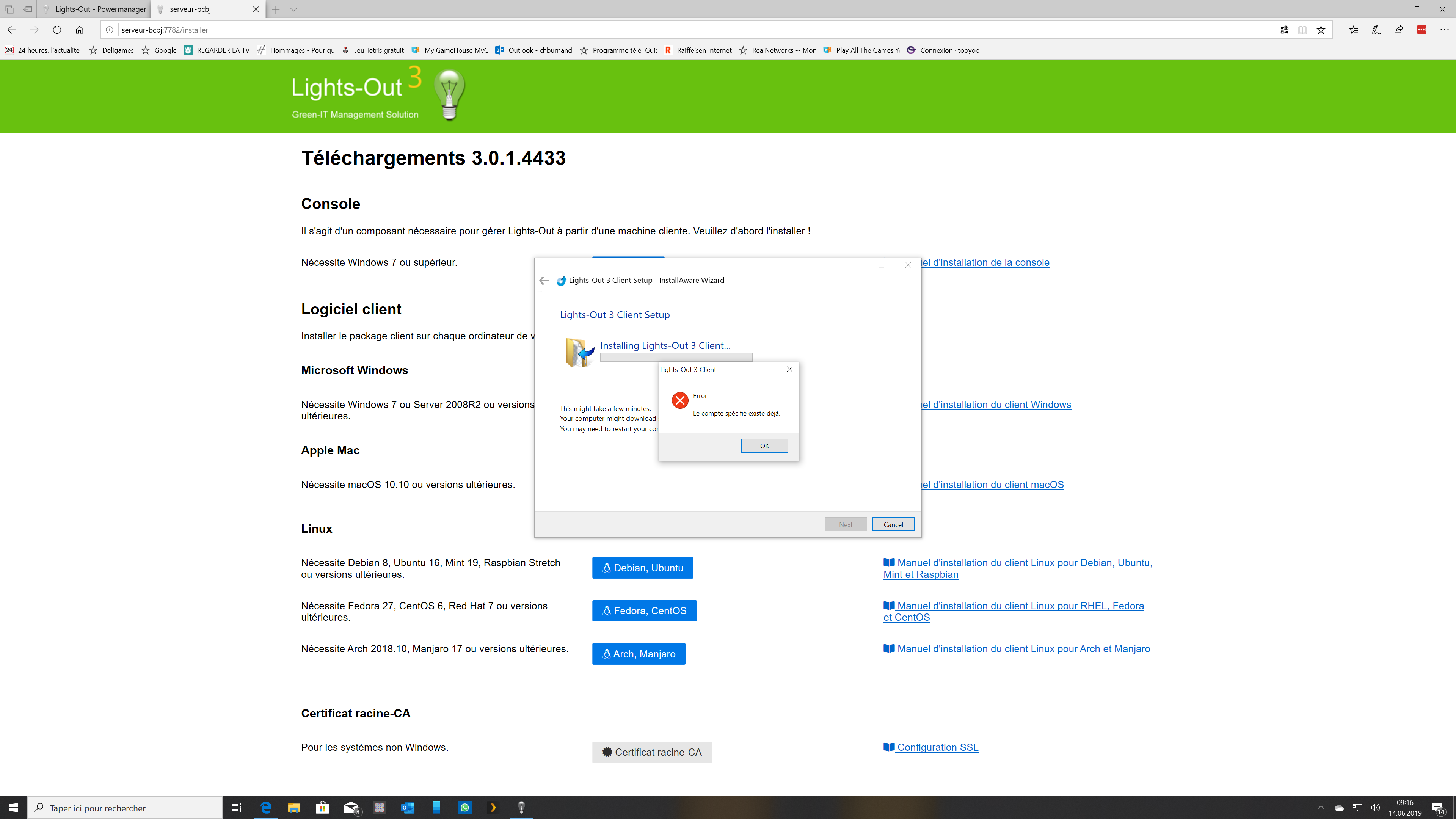Open WhatsApp from the taskbar
This screenshot has width=1456, height=819.
point(464,808)
